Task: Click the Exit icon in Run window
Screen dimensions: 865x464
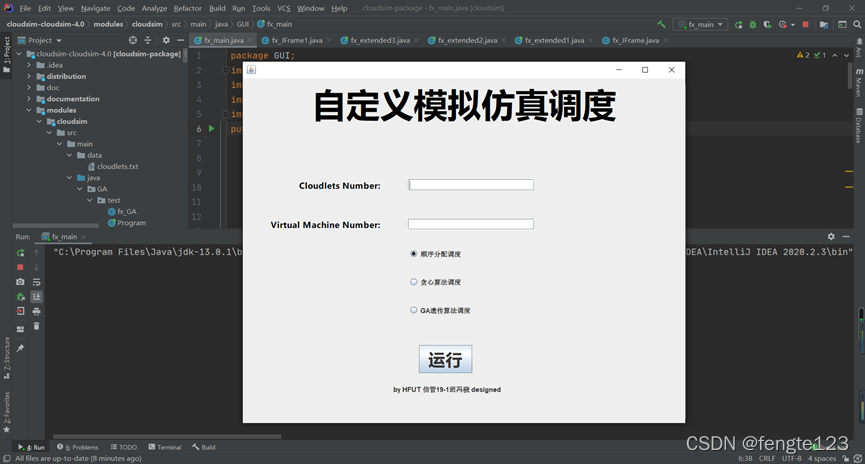Action: (20, 311)
